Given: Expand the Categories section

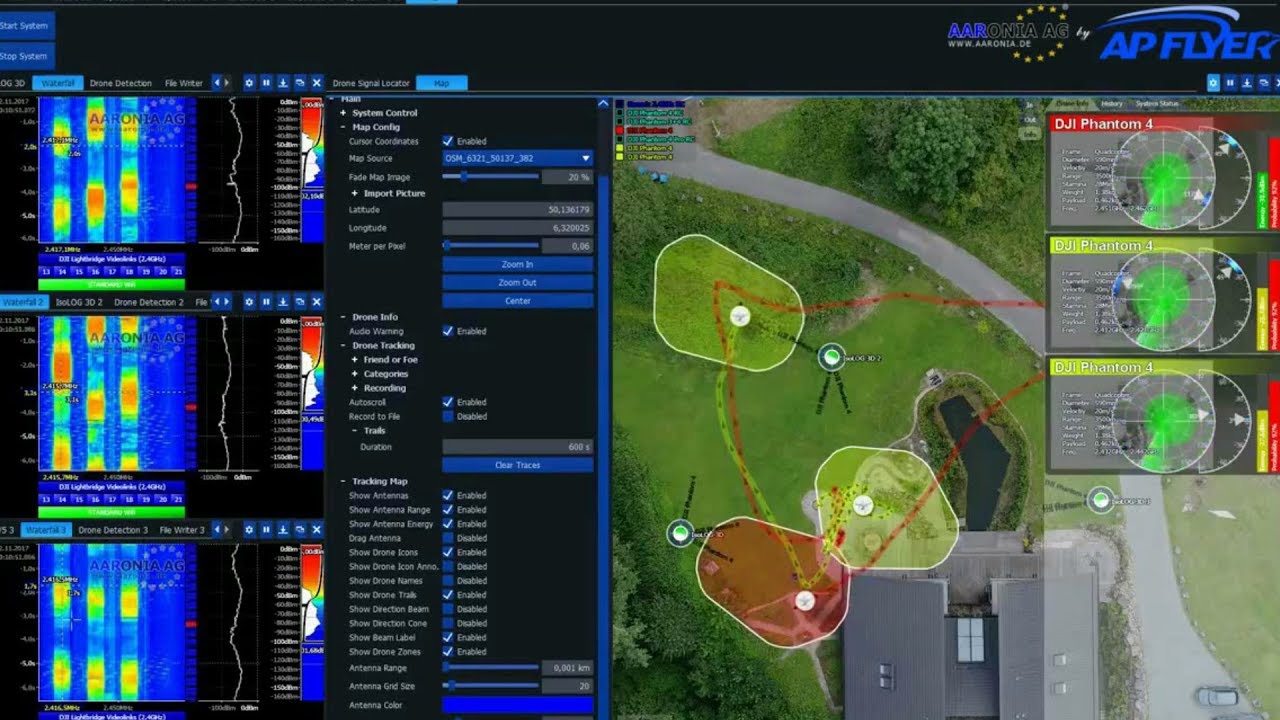Looking at the screenshot, I should pyautogui.click(x=354, y=374).
